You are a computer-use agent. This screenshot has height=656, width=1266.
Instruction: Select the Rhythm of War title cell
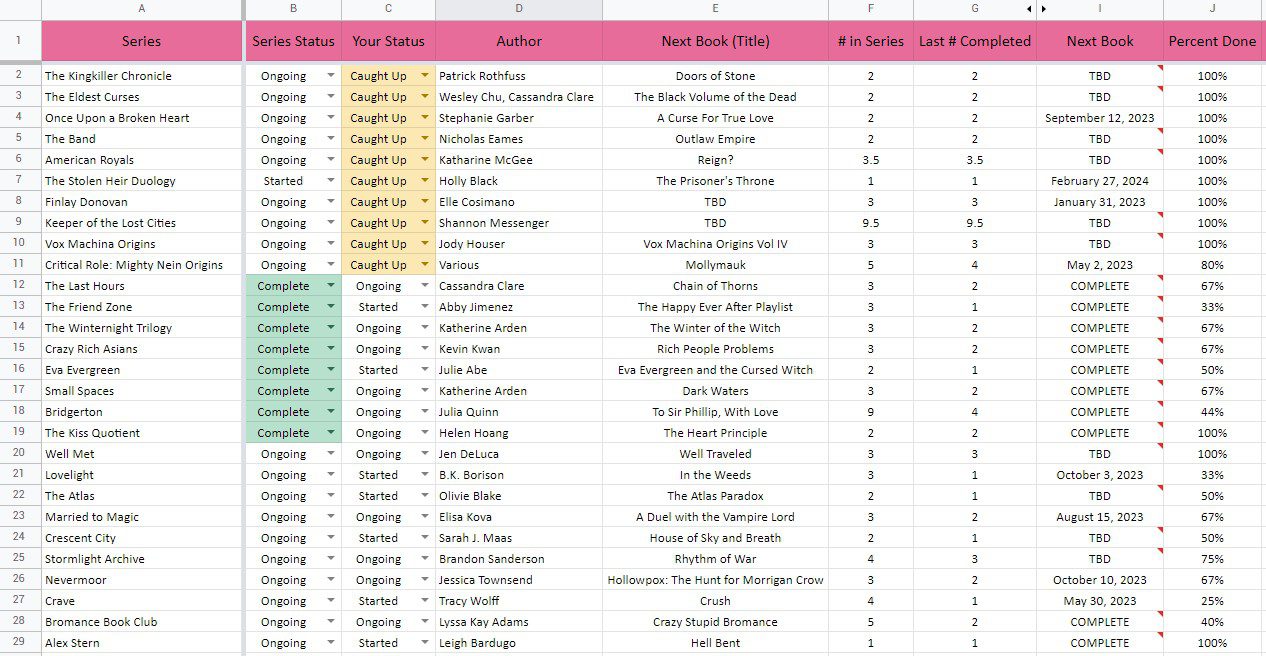point(715,559)
